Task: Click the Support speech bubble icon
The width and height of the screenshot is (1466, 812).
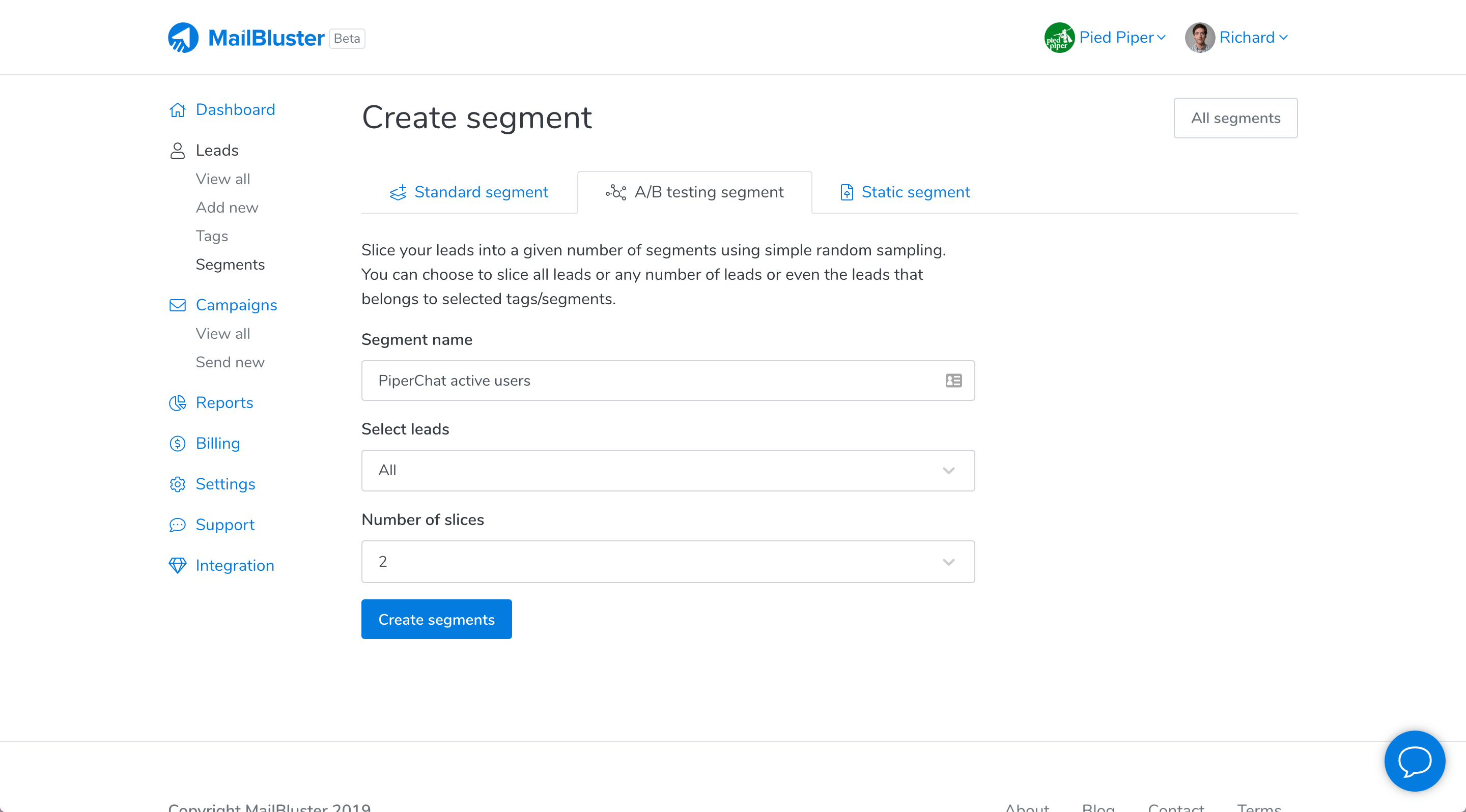Action: (x=178, y=525)
